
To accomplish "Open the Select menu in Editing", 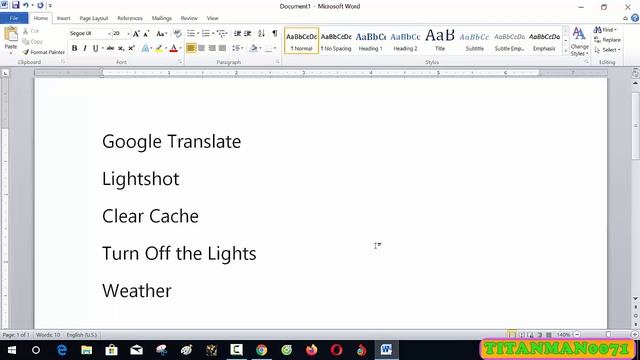I will [x=607, y=50].
